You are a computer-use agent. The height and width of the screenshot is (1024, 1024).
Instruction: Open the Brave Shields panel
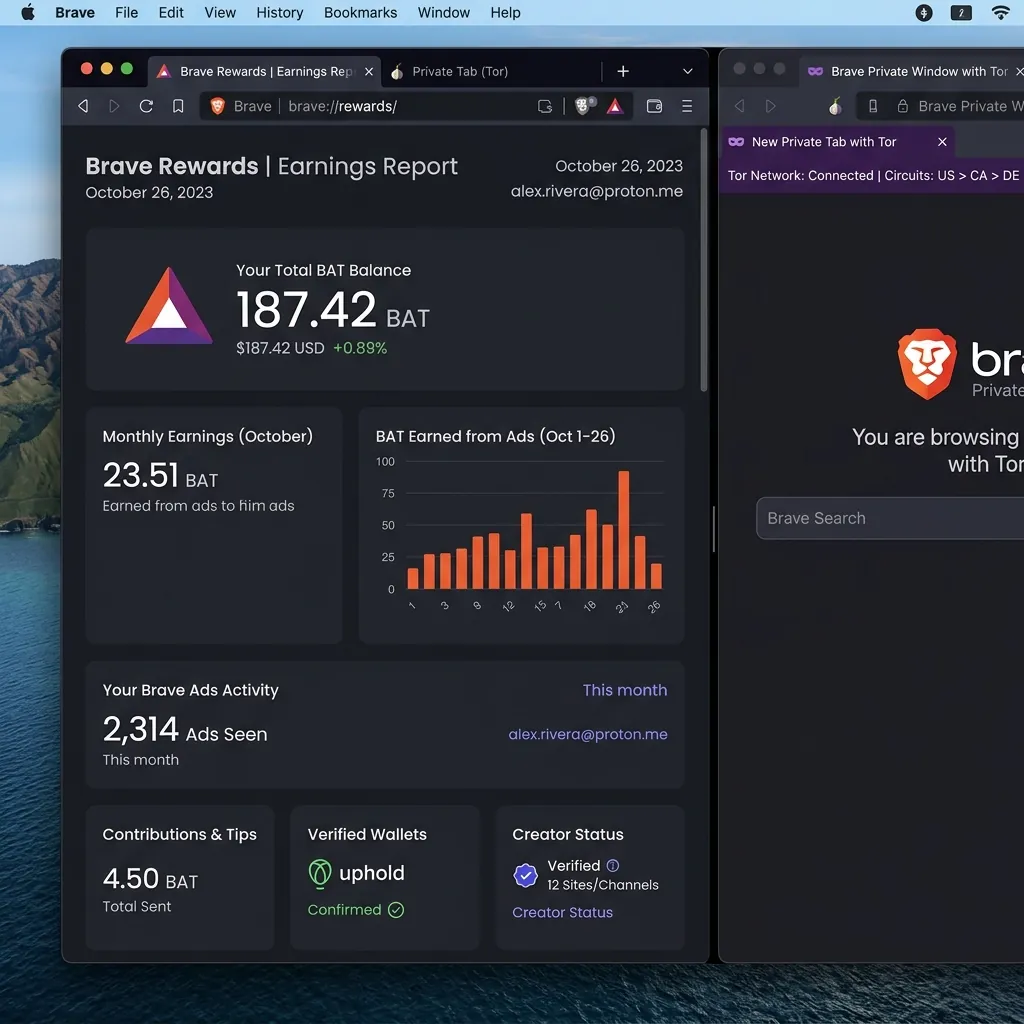coord(583,106)
